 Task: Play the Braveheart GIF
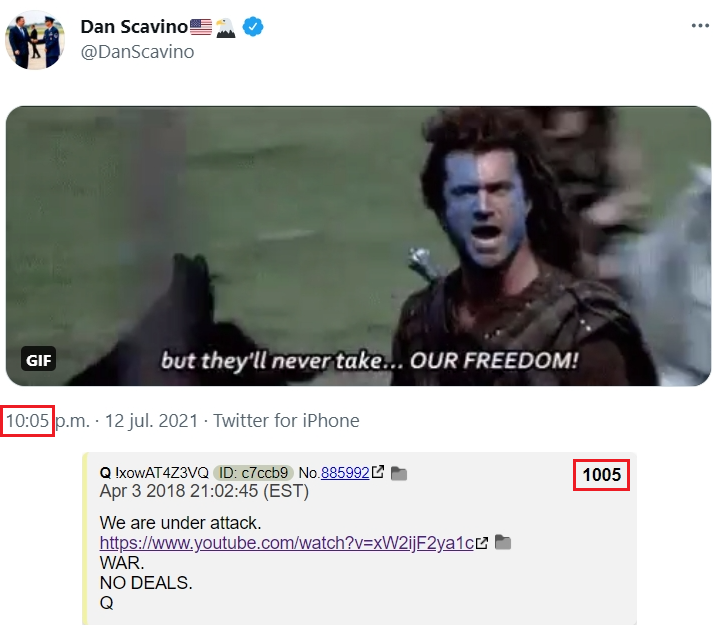358,246
